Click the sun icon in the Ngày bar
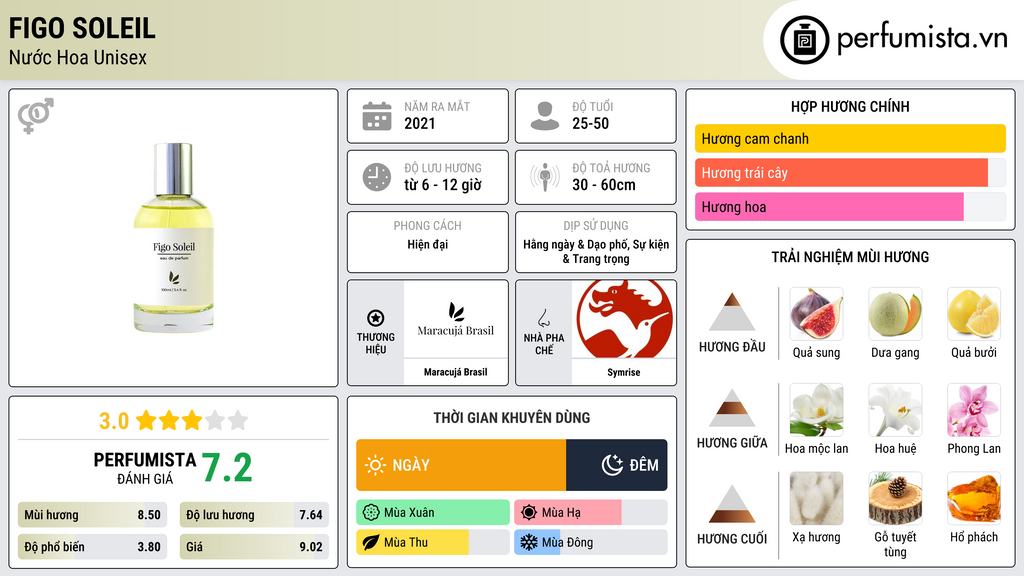This screenshot has width=1024, height=576. tap(376, 465)
